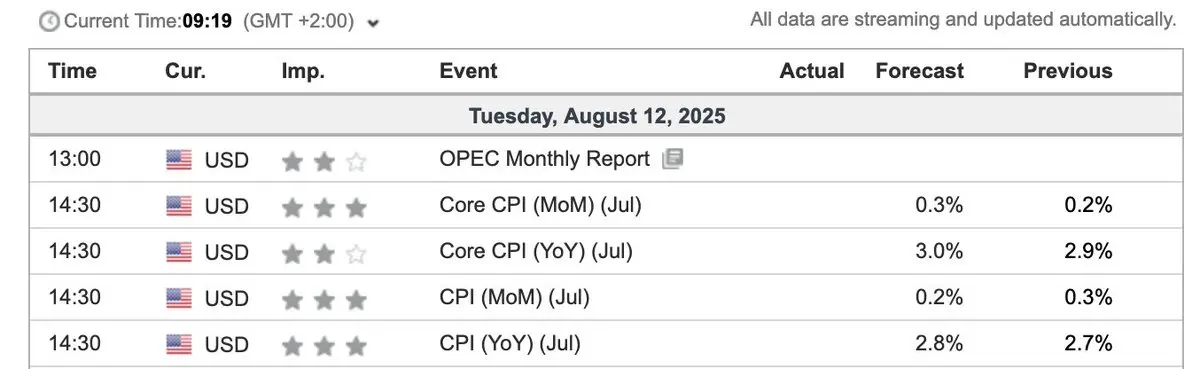Screen dimensions: 1200x369
Task: Open the CPI (YoY) (Jul) event
Action: click(x=509, y=343)
